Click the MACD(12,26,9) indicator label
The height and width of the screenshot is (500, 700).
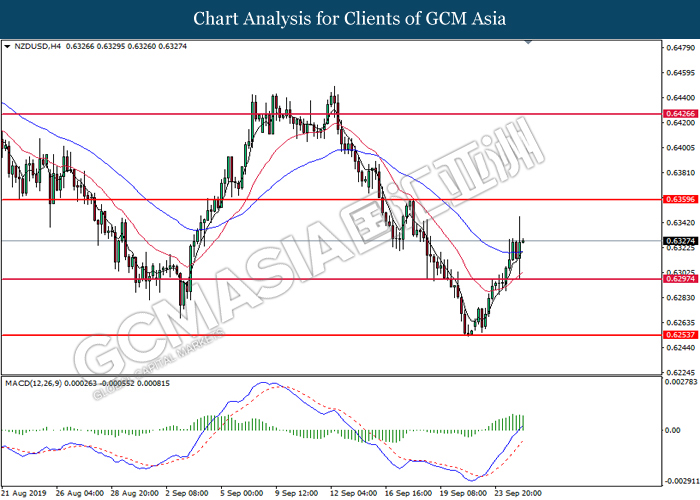34,383
